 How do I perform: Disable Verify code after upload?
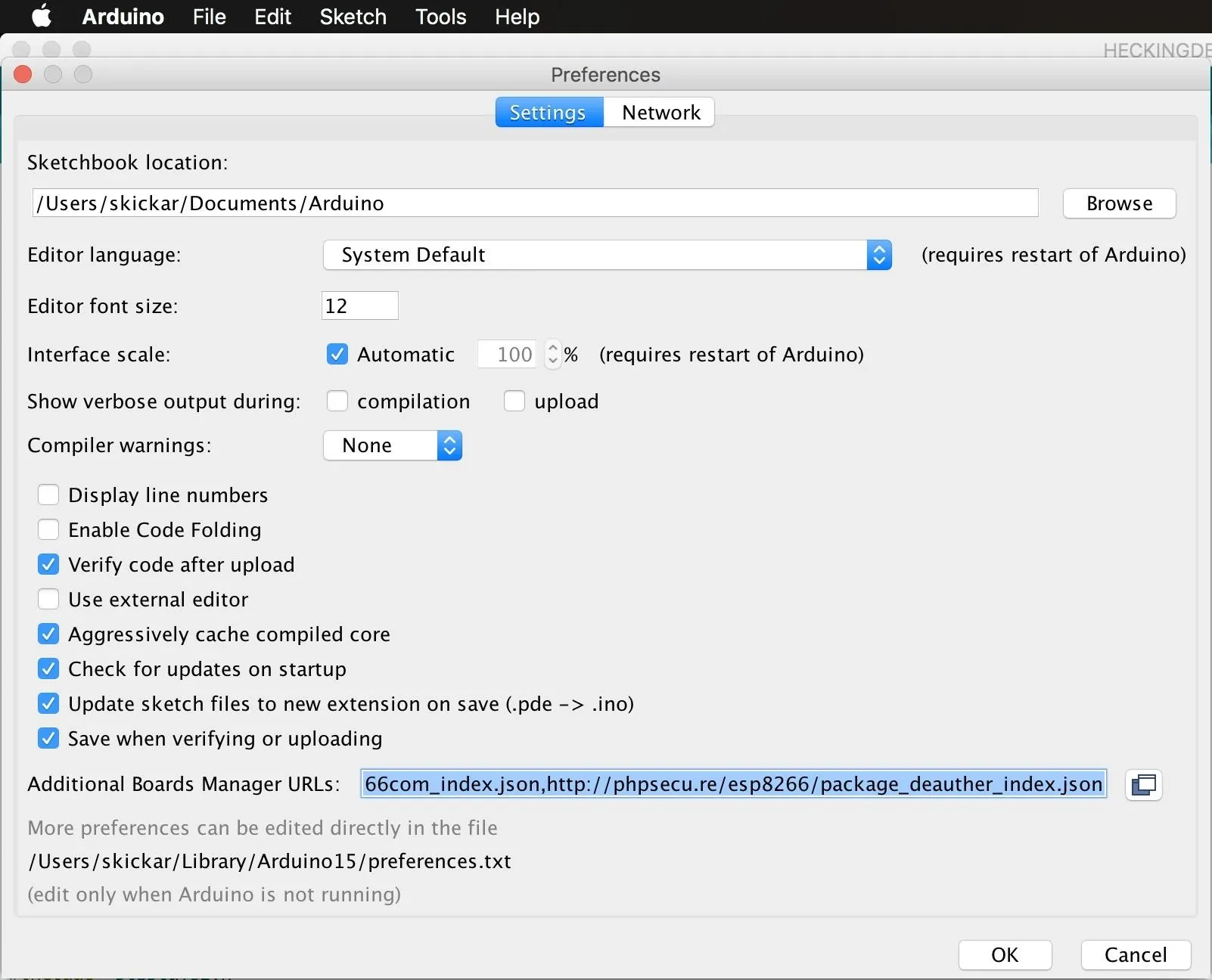[x=48, y=564]
